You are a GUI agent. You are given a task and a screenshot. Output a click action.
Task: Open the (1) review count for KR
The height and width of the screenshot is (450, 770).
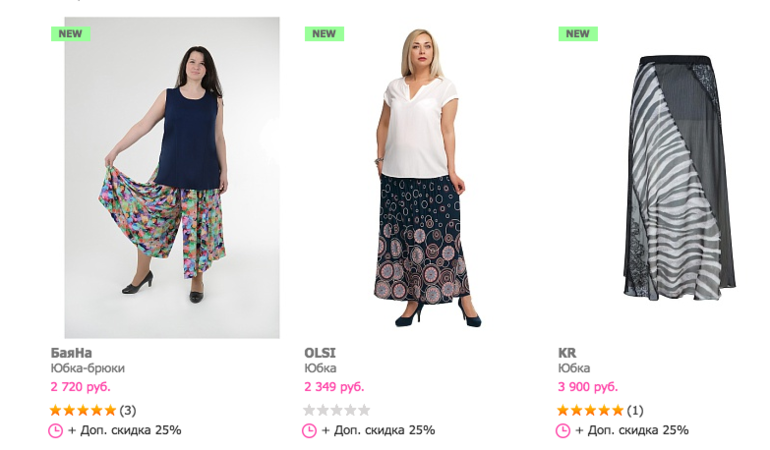pyautogui.click(x=635, y=410)
